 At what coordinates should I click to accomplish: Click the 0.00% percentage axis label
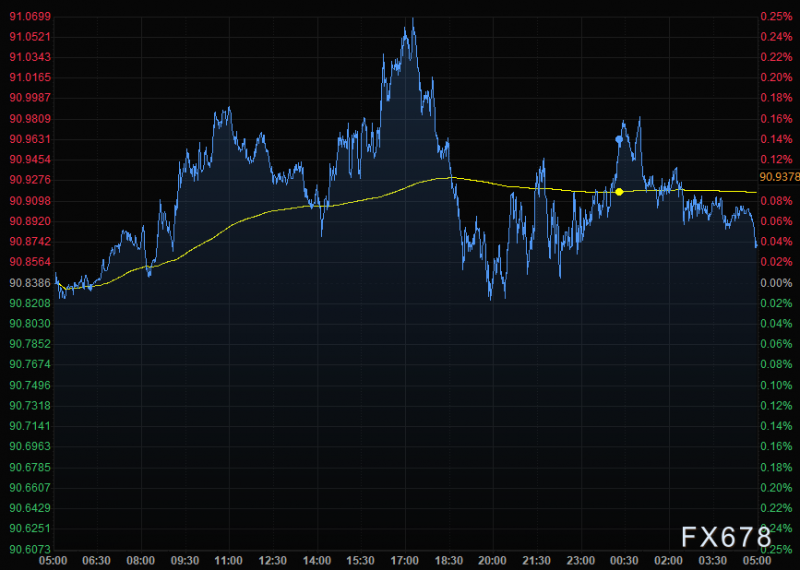point(776,283)
